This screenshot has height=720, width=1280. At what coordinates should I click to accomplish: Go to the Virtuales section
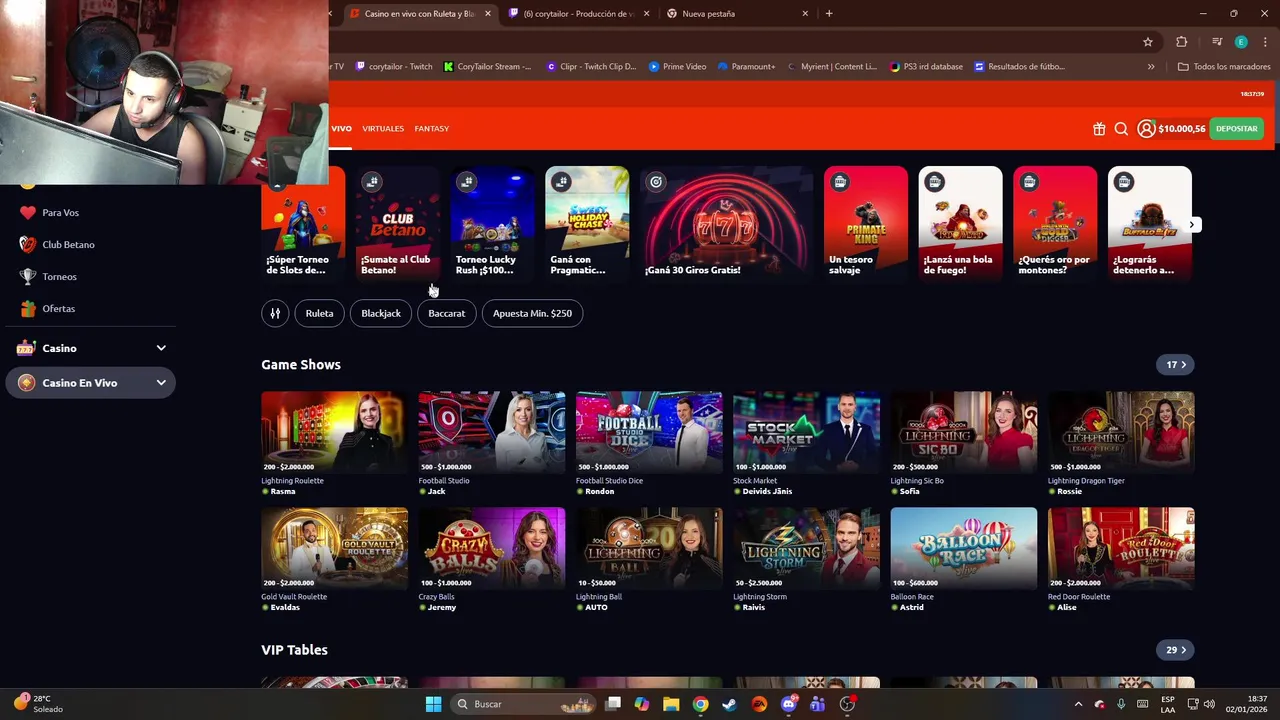click(383, 129)
